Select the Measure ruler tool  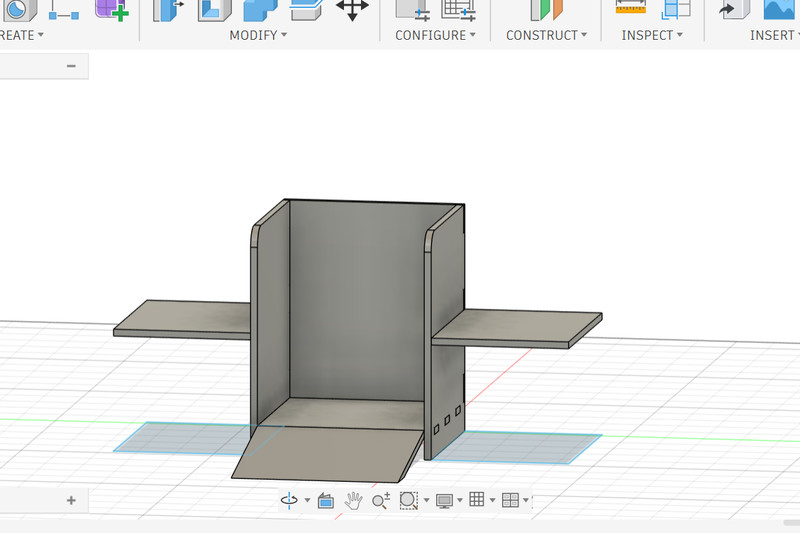(631, 7)
